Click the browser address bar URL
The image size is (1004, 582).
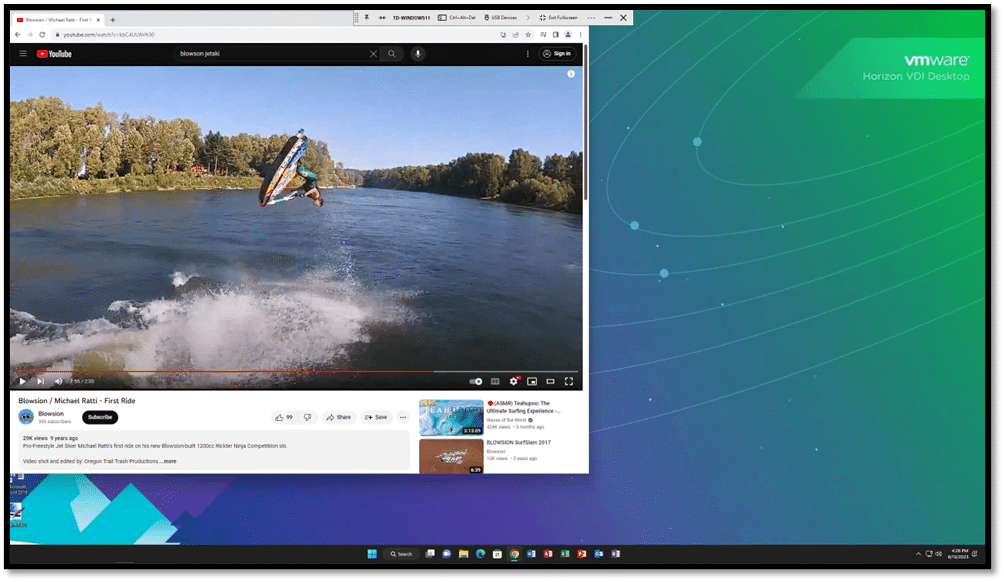(109, 35)
